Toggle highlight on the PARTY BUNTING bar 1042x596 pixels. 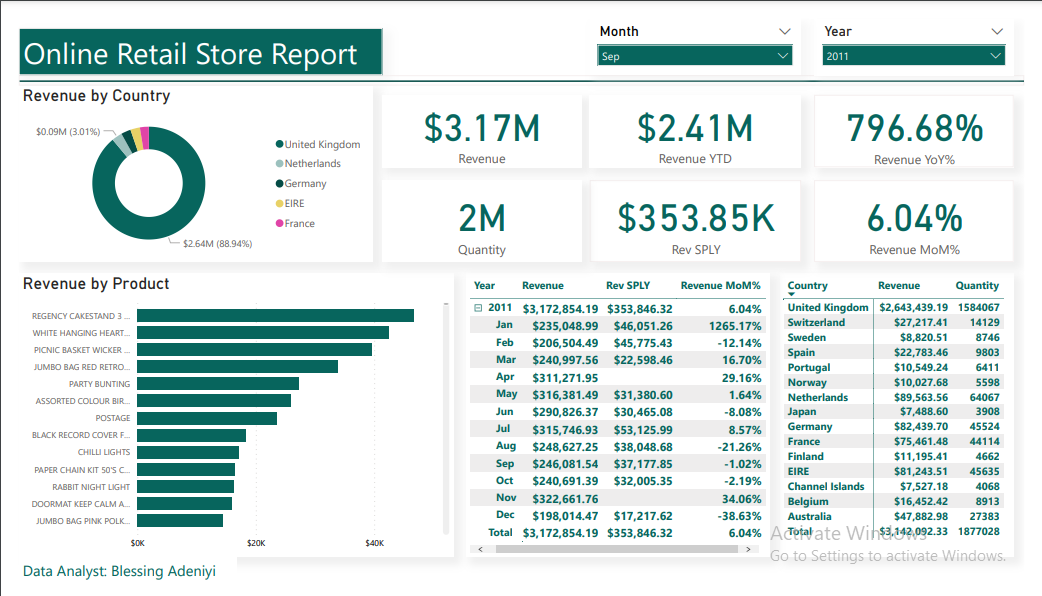220,383
